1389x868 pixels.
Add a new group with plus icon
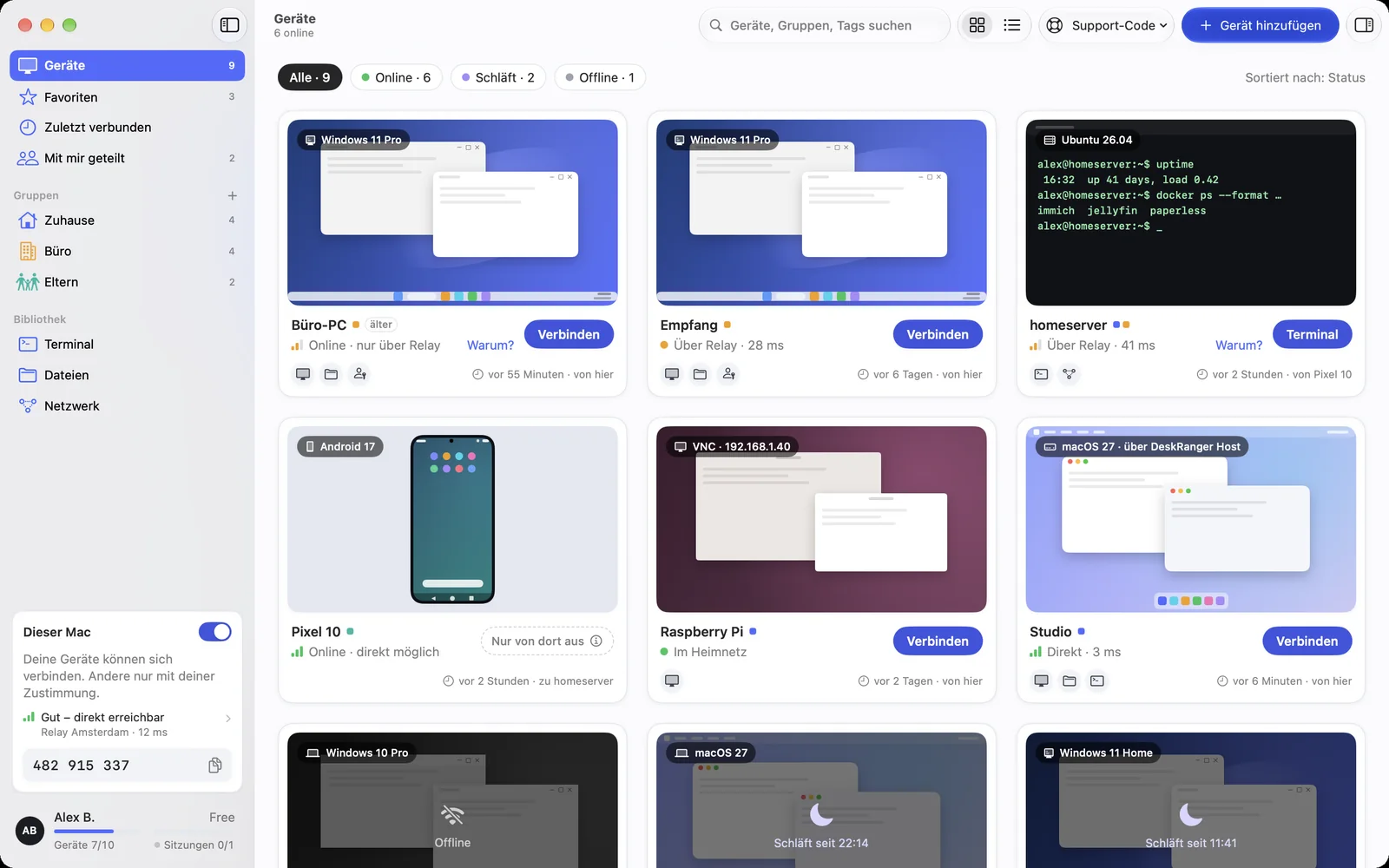pyautogui.click(x=232, y=195)
